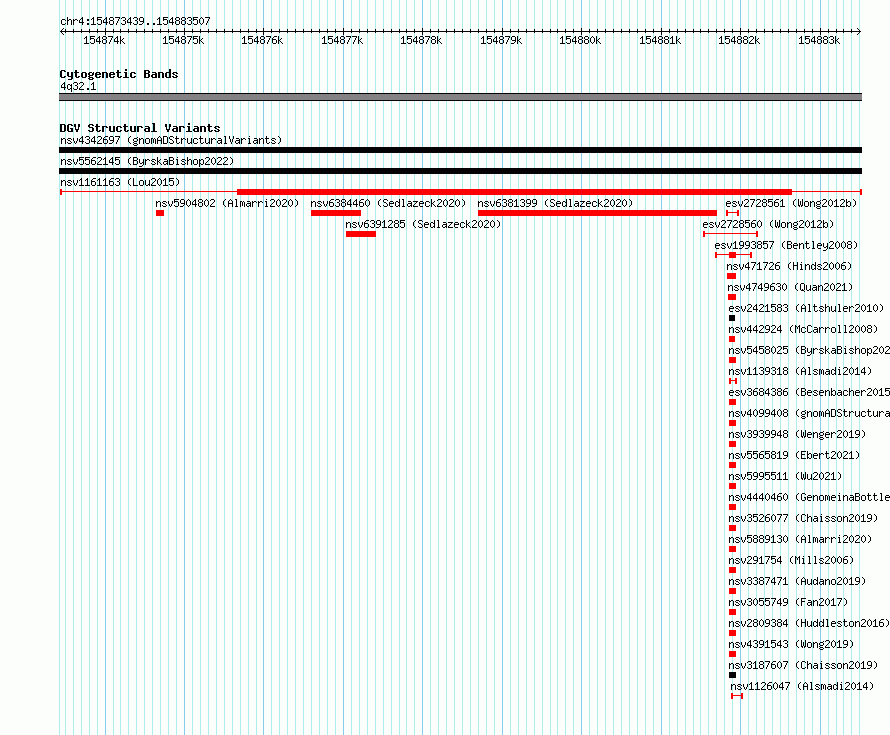Click the nsv3055749 Fan2017 label
Viewport: 890px width, 735px height.
[788, 602]
